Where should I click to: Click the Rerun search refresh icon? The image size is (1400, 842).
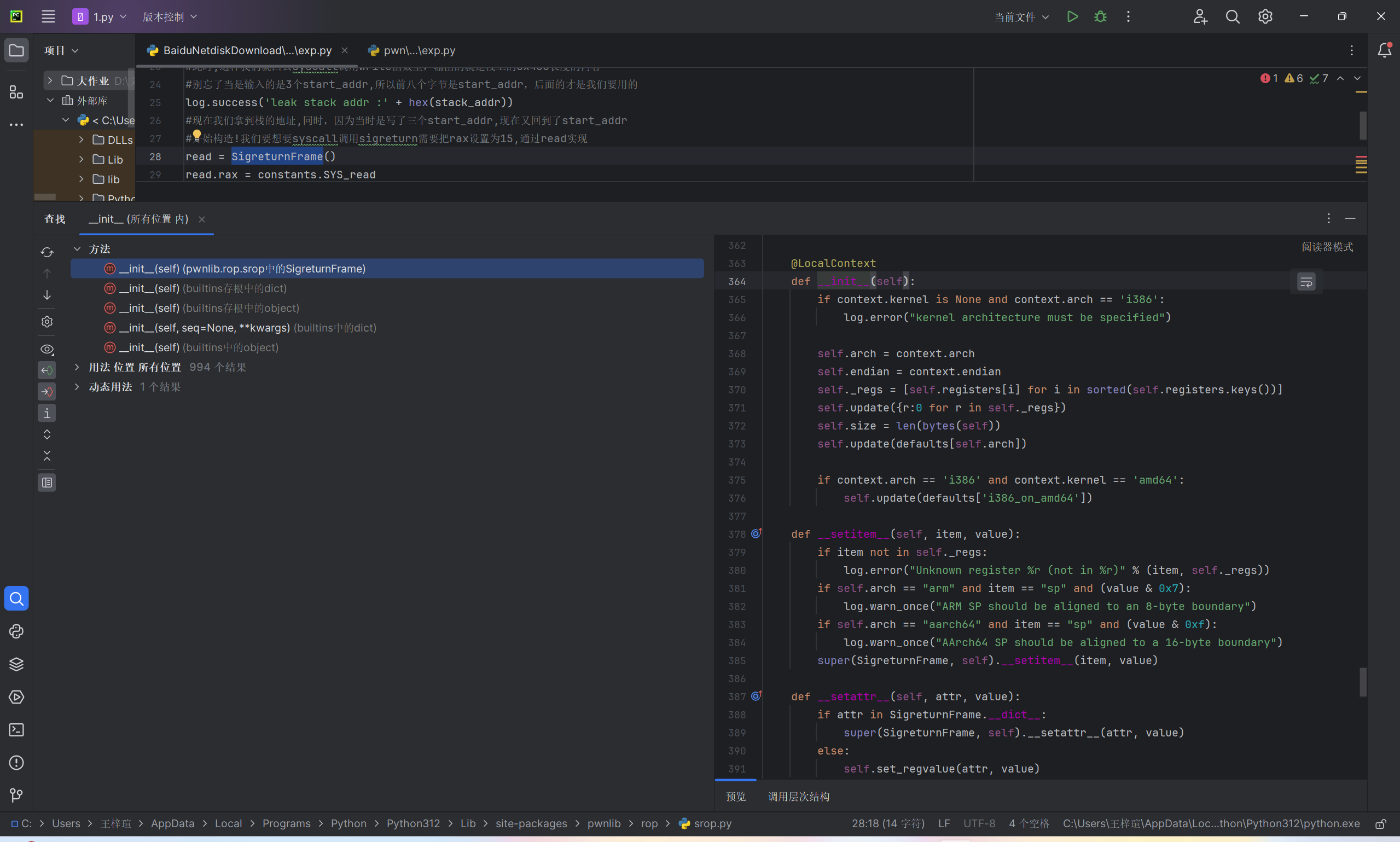(x=47, y=252)
